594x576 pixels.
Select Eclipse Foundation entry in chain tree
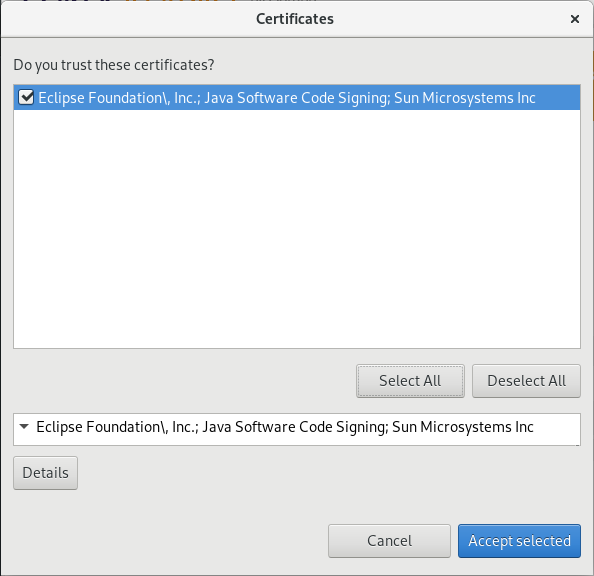click(x=284, y=427)
